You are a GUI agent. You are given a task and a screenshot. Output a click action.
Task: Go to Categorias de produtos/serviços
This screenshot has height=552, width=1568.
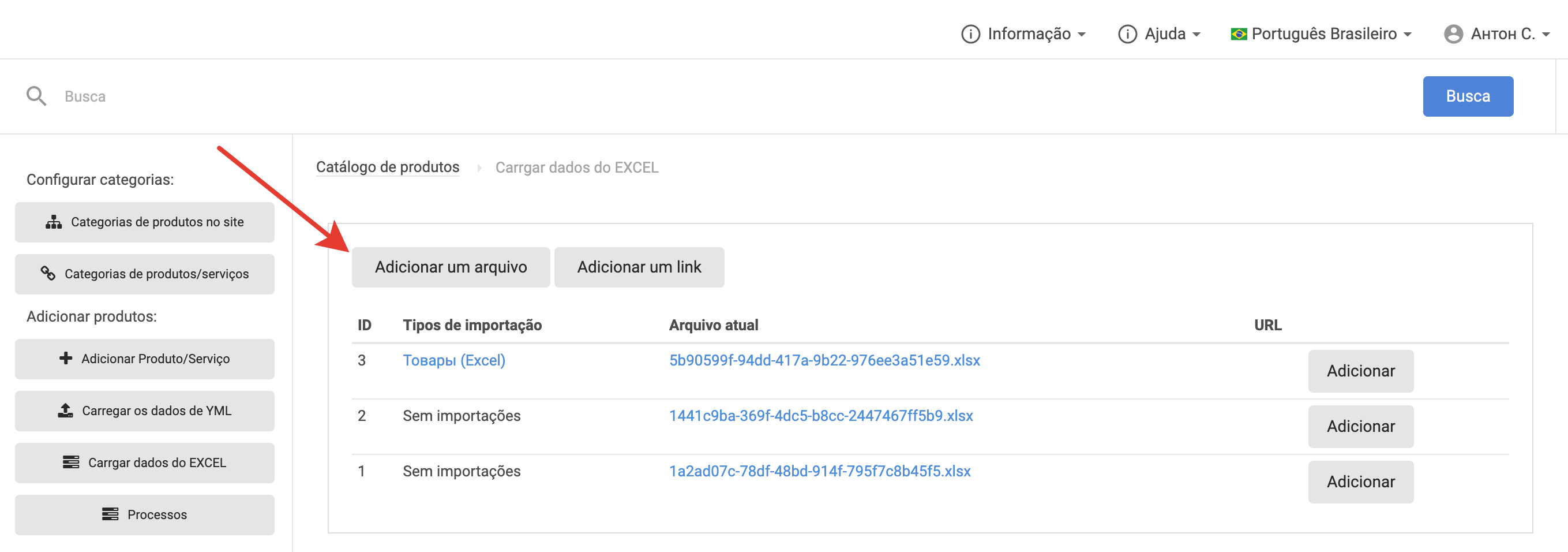click(145, 274)
